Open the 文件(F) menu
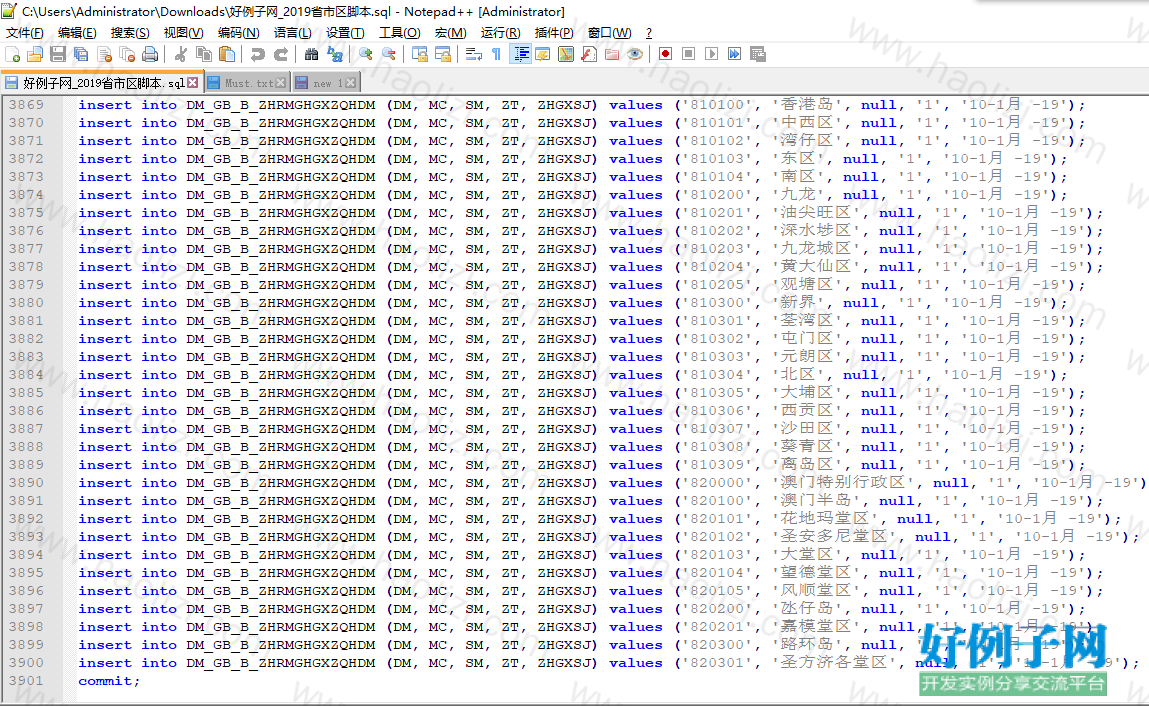 pyautogui.click(x=25, y=33)
